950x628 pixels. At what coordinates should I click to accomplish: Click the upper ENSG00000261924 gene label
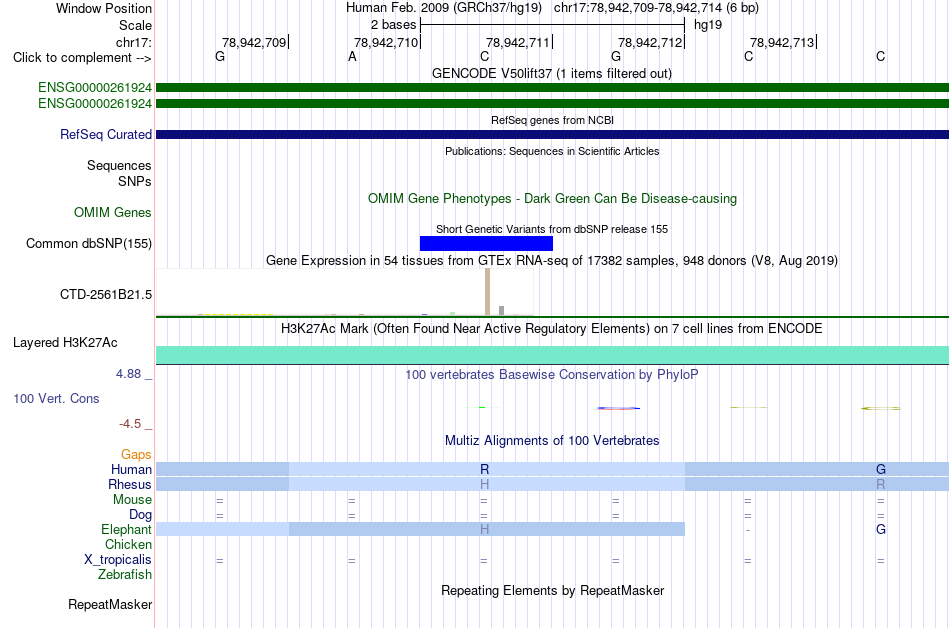click(x=95, y=88)
